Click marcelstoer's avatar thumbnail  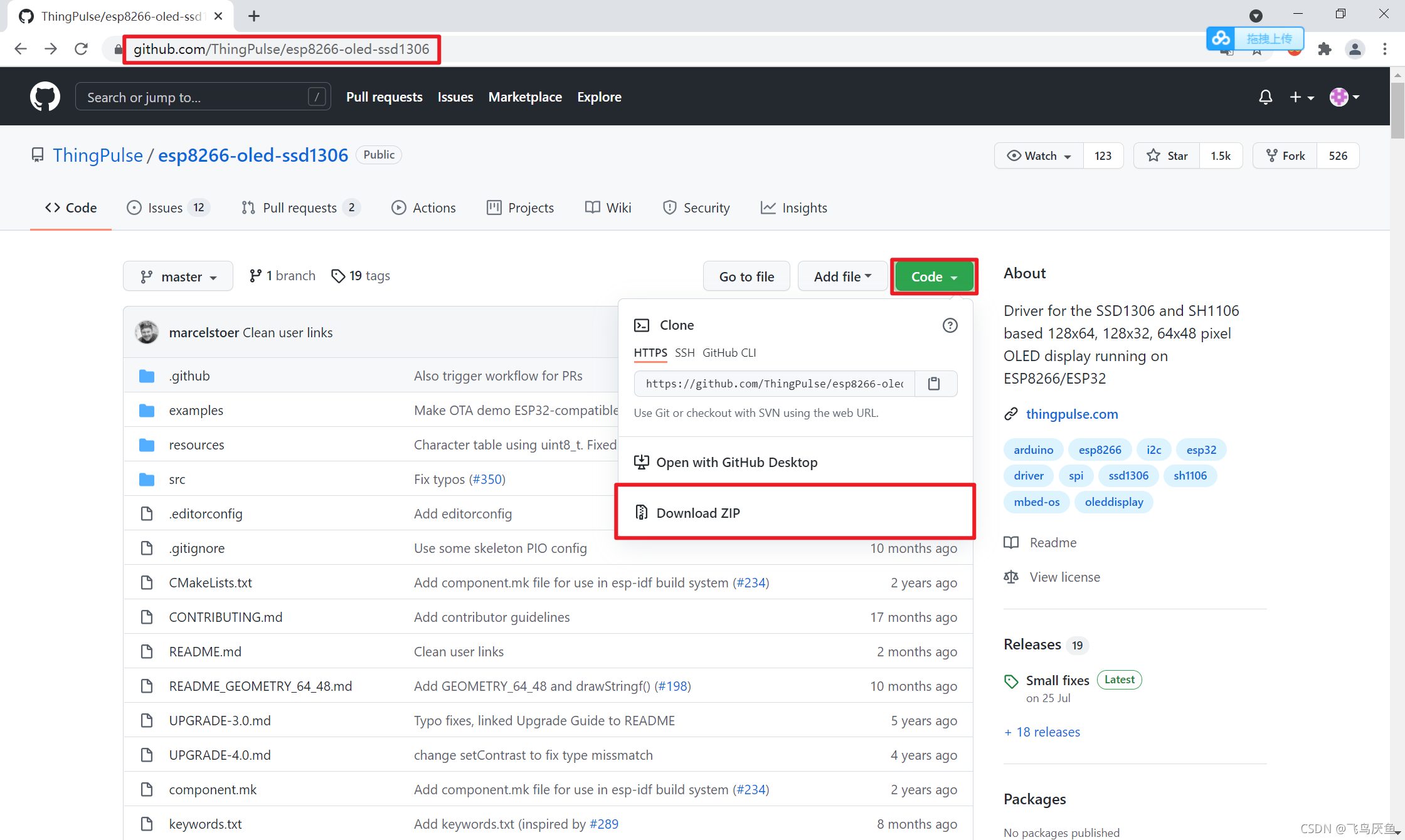click(x=147, y=332)
